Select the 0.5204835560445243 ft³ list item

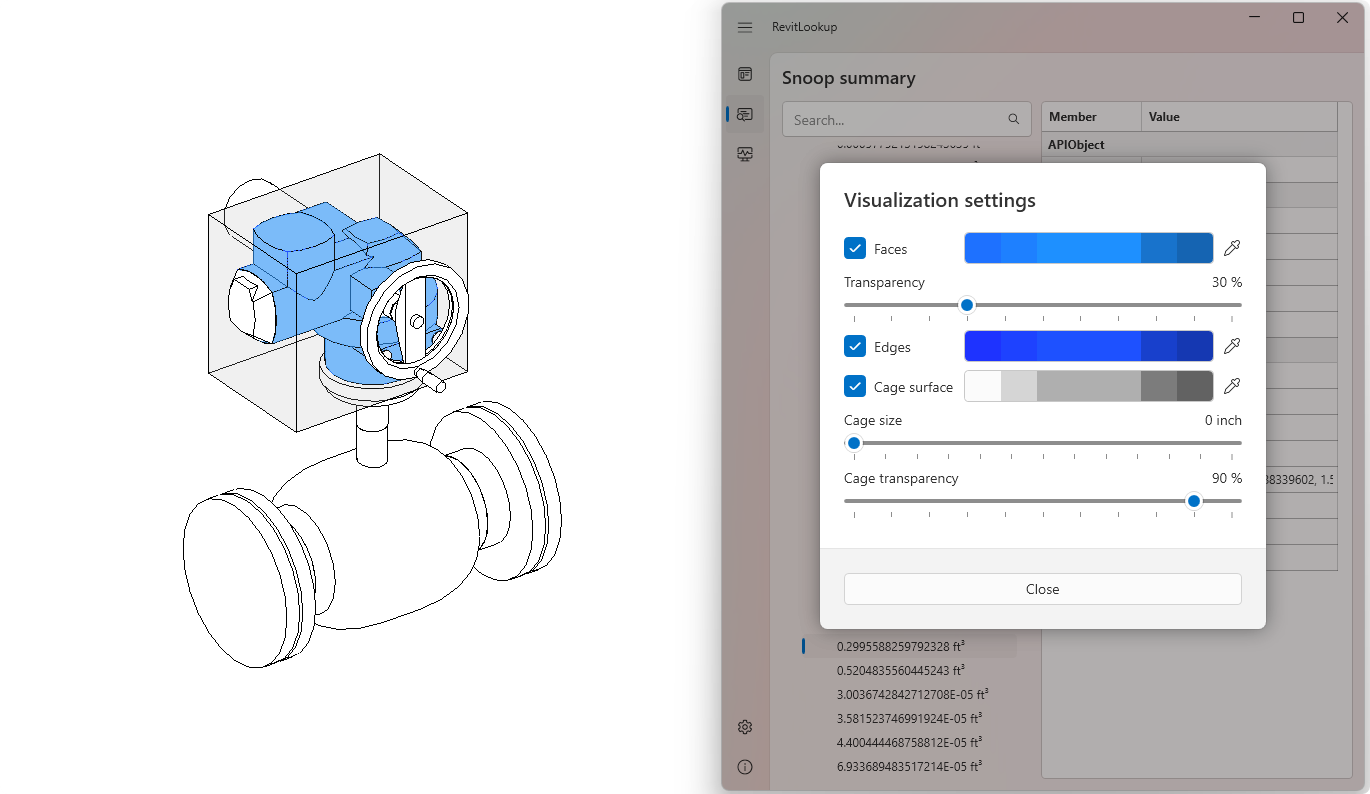pos(899,670)
